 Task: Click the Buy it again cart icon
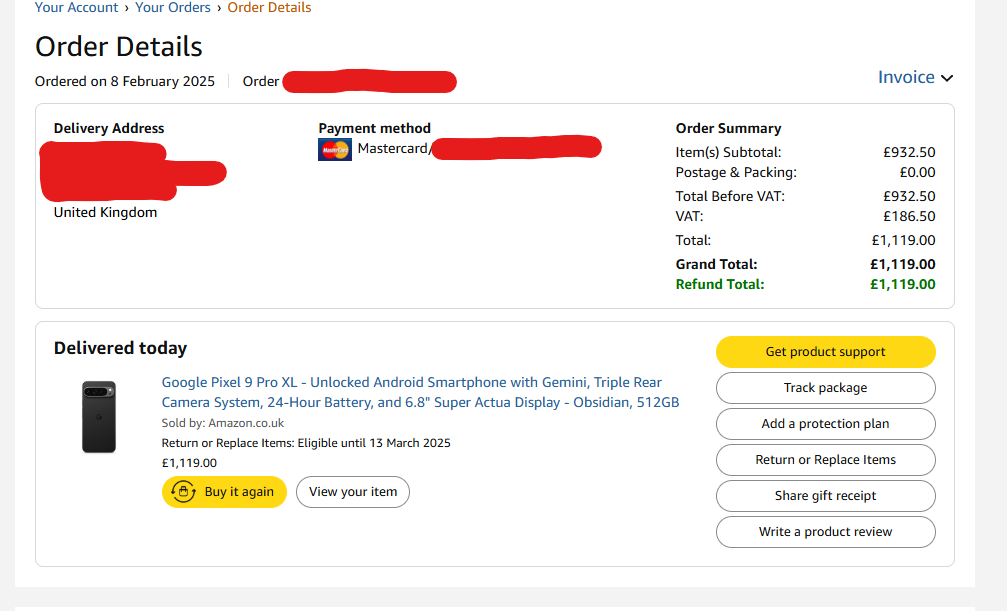[183, 492]
